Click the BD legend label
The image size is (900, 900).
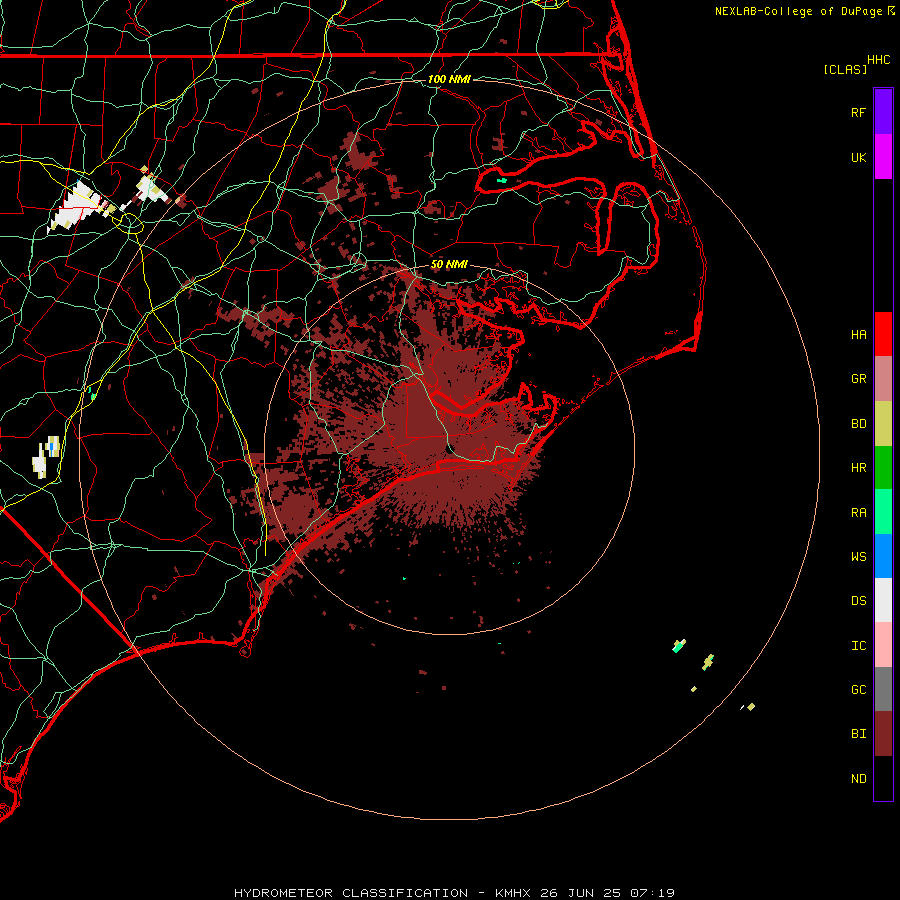coord(858,424)
